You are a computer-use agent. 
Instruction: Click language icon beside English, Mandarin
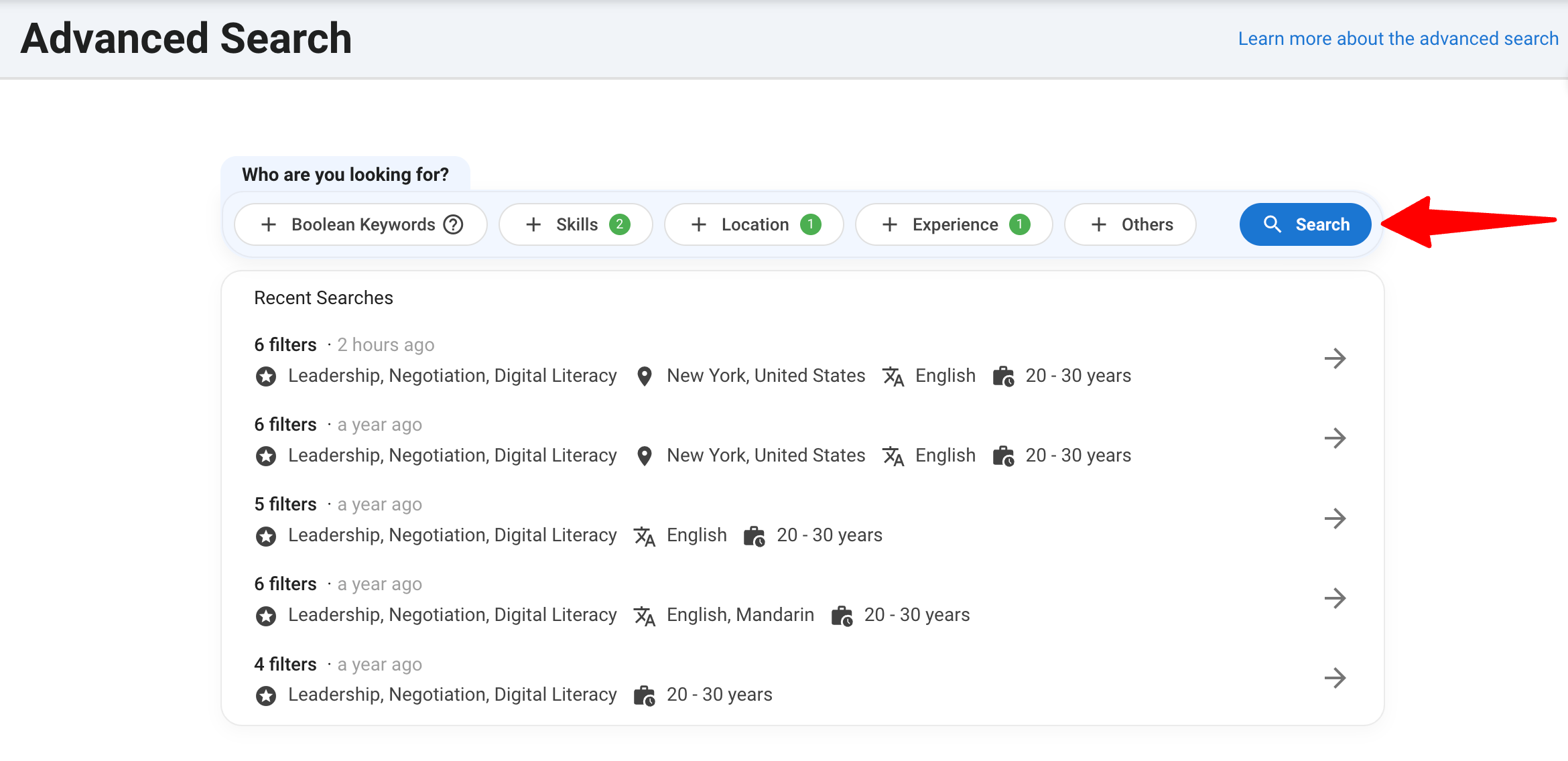click(645, 616)
